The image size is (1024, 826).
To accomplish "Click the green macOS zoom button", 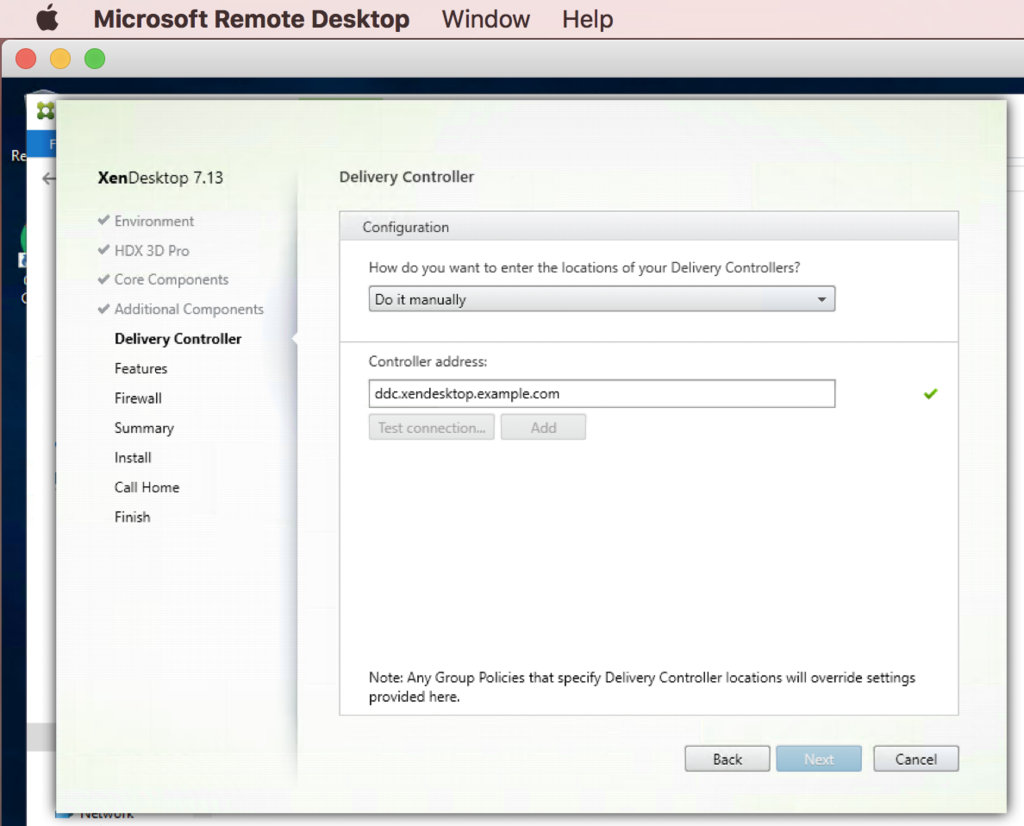I will (95, 59).
